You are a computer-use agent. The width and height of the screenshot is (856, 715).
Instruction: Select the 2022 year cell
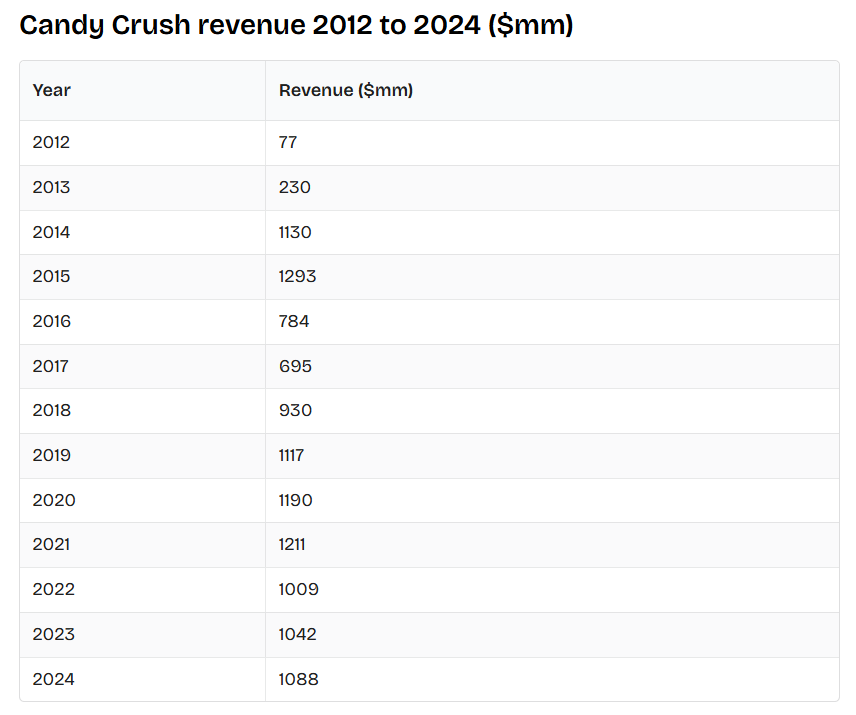tap(54, 589)
